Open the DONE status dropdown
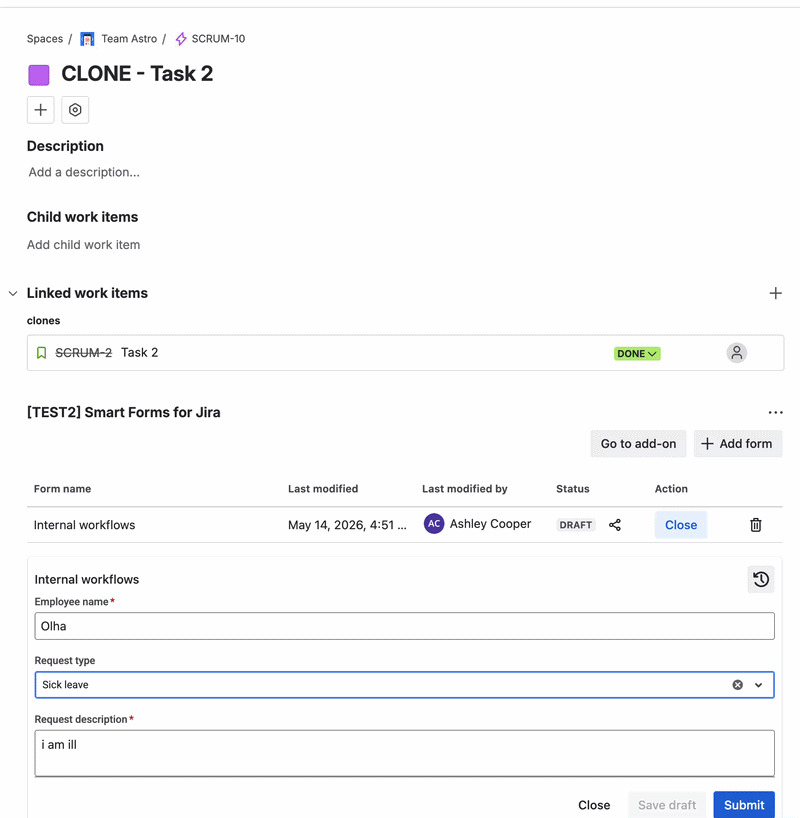800x818 pixels. pos(637,354)
